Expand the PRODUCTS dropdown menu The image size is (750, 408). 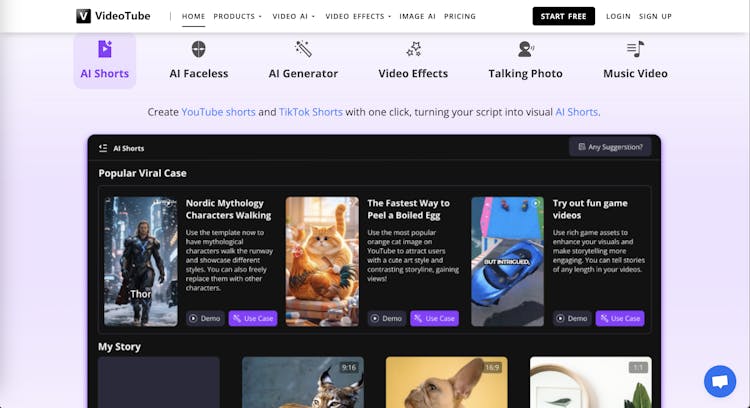pyautogui.click(x=237, y=16)
